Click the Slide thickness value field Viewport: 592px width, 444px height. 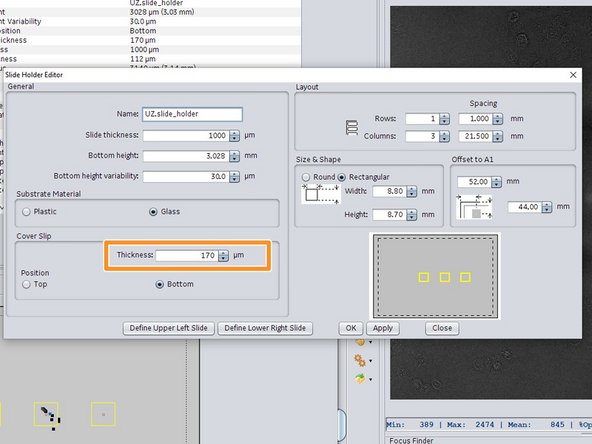pos(186,136)
